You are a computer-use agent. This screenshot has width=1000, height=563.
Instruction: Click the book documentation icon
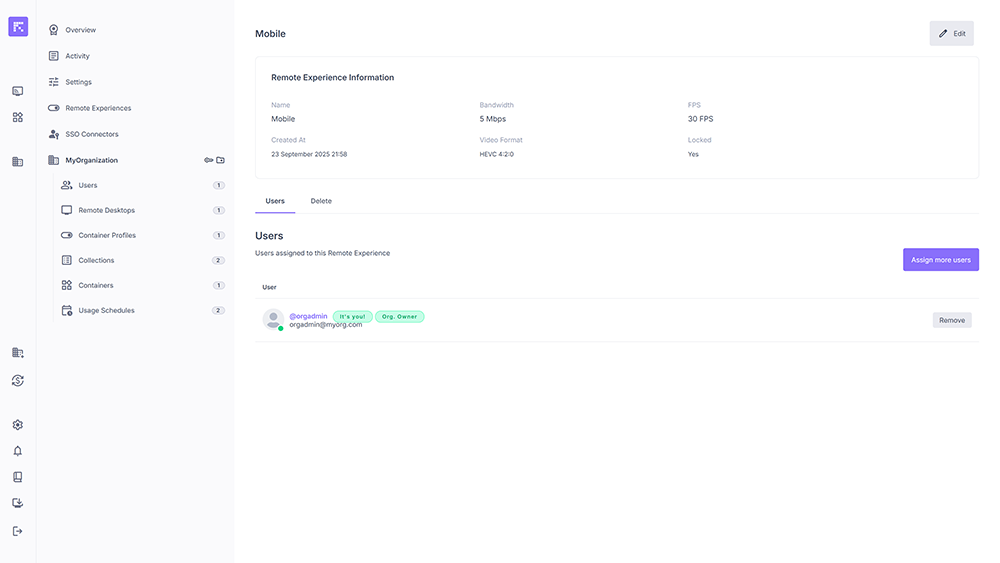(18, 477)
